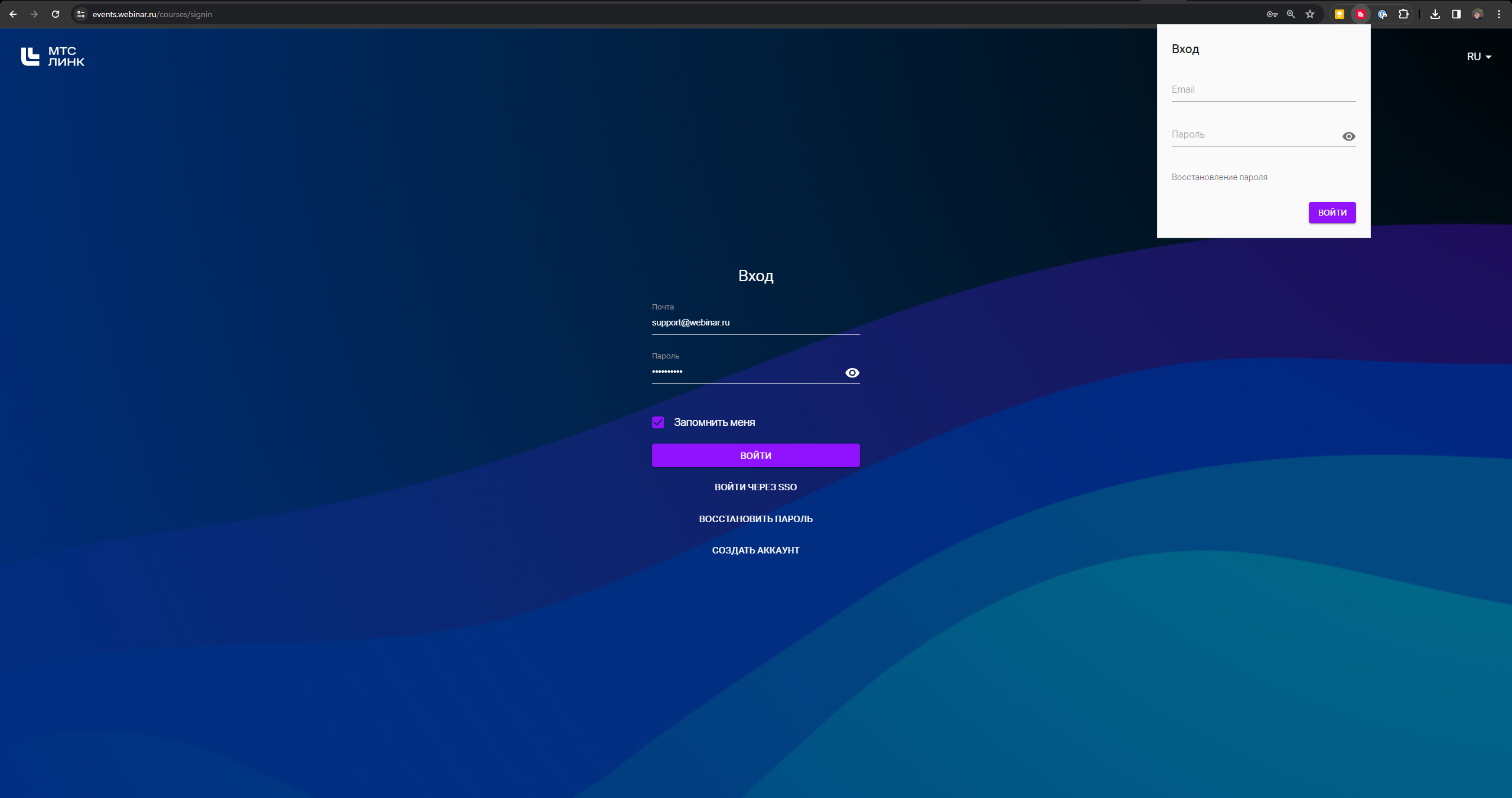
Task: Open the blue circular extension icon
Action: coord(1382,14)
